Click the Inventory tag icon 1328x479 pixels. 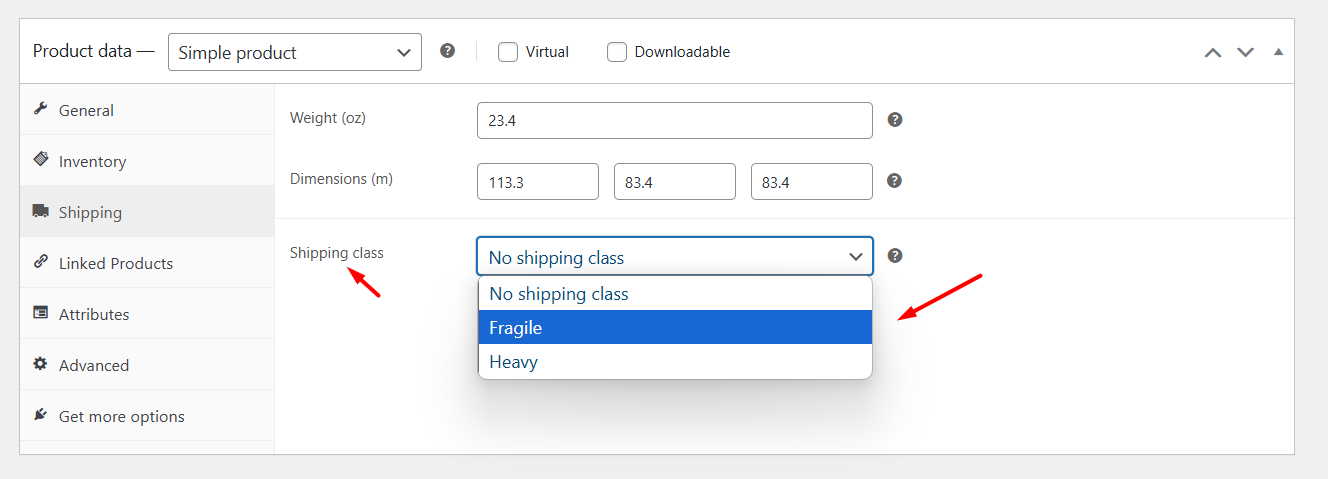pos(41,160)
